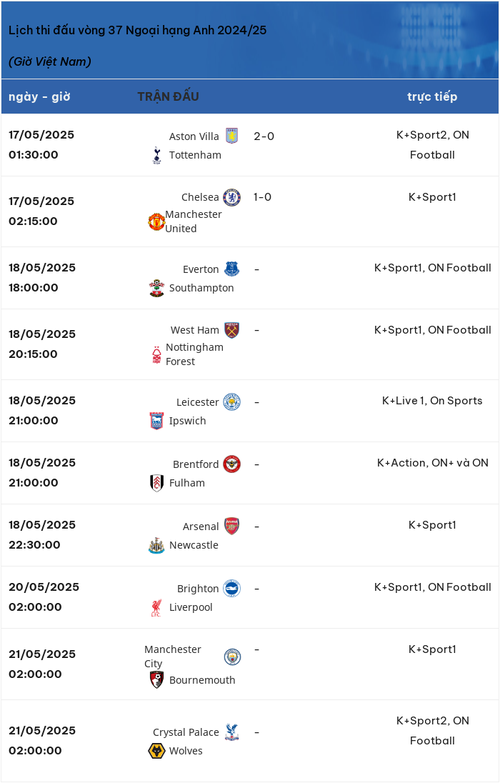500x783 pixels.
Task: Click the Tottenham club crest
Action: [x=157, y=155]
